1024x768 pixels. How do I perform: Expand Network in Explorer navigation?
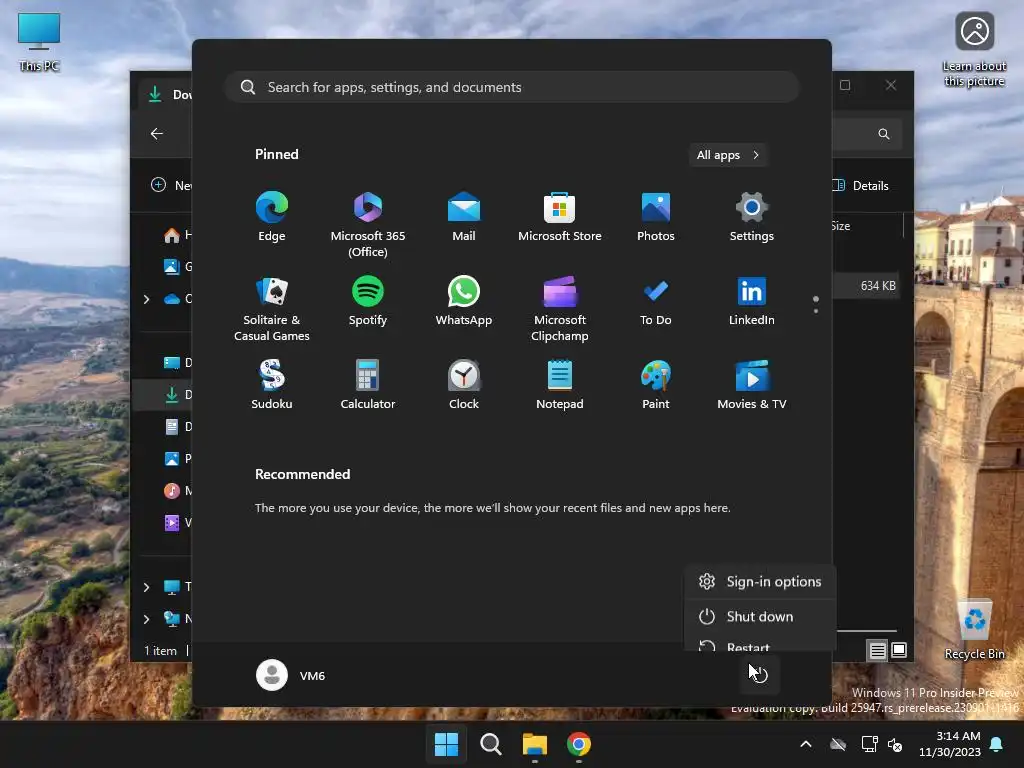(x=146, y=619)
